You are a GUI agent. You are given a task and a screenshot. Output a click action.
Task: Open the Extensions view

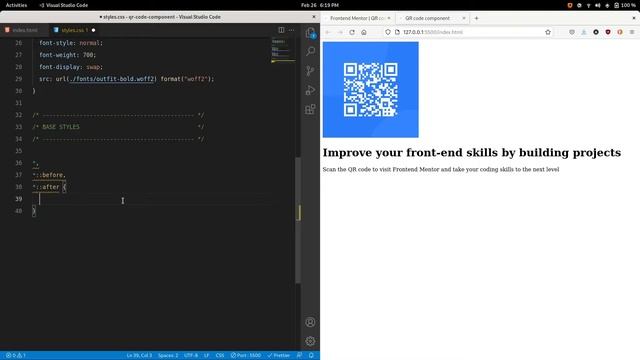[x=310, y=109]
